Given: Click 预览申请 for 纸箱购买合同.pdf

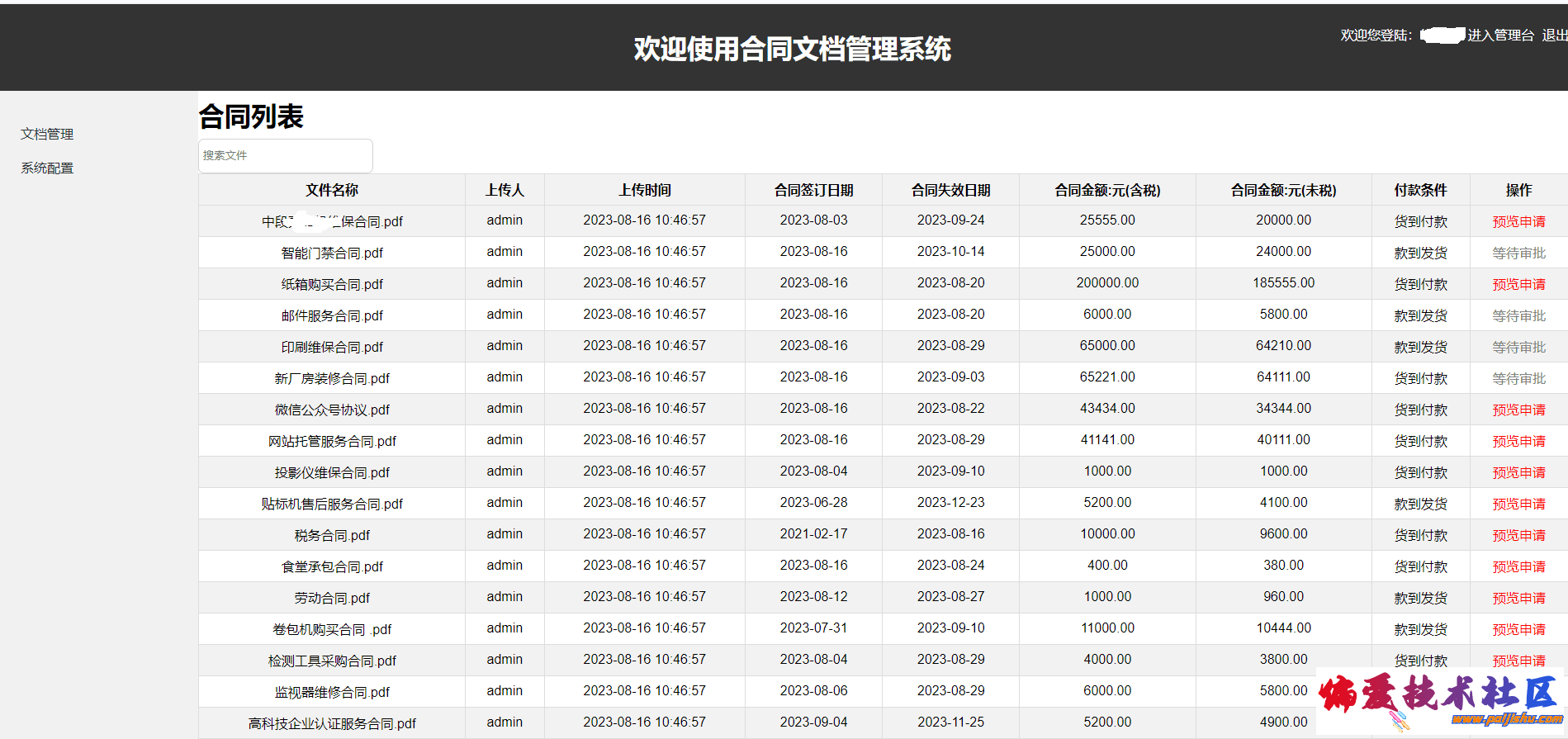Looking at the screenshot, I should pyautogui.click(x=1518, y=284).
